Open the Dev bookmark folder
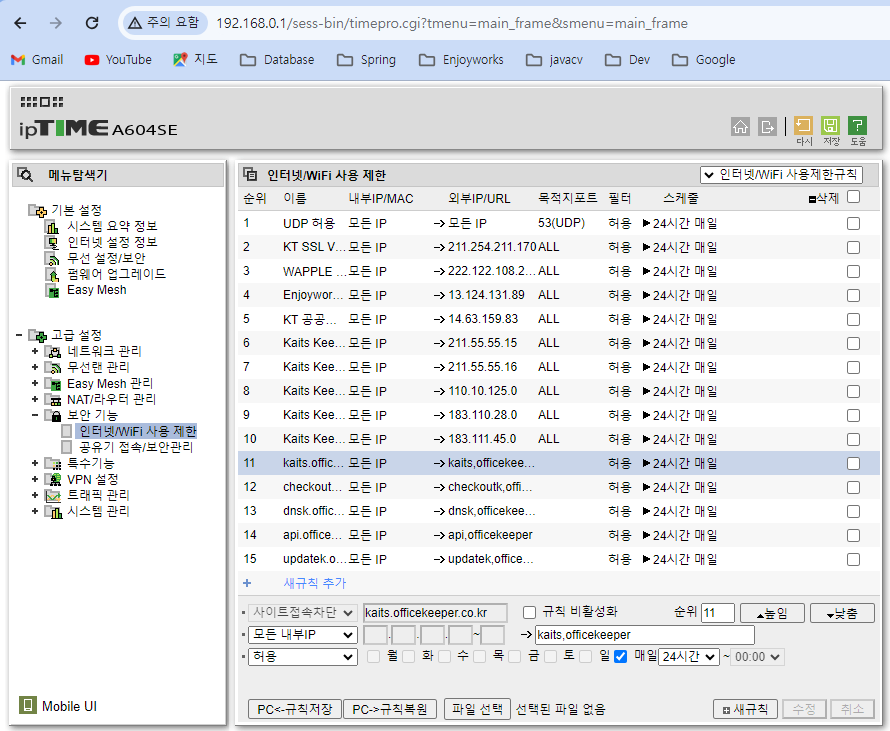The width and height of the screenshot is (890, 731). coord(627,60)
